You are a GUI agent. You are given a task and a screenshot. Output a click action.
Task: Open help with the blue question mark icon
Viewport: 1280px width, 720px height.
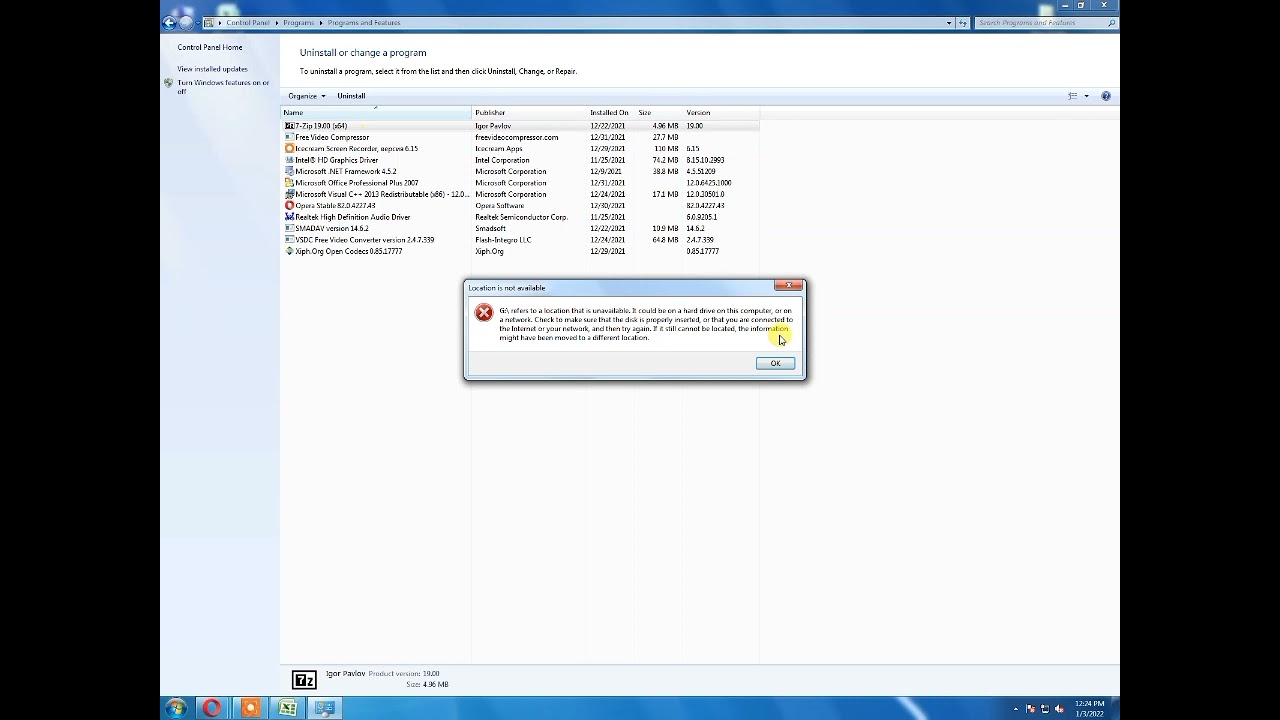pos(1106,96)
